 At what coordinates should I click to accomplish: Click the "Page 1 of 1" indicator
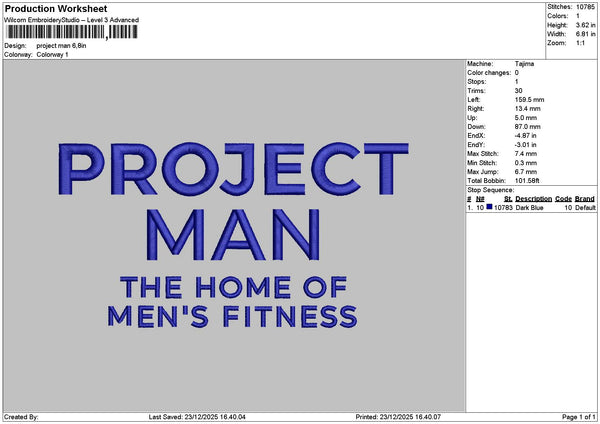point(579,417)
